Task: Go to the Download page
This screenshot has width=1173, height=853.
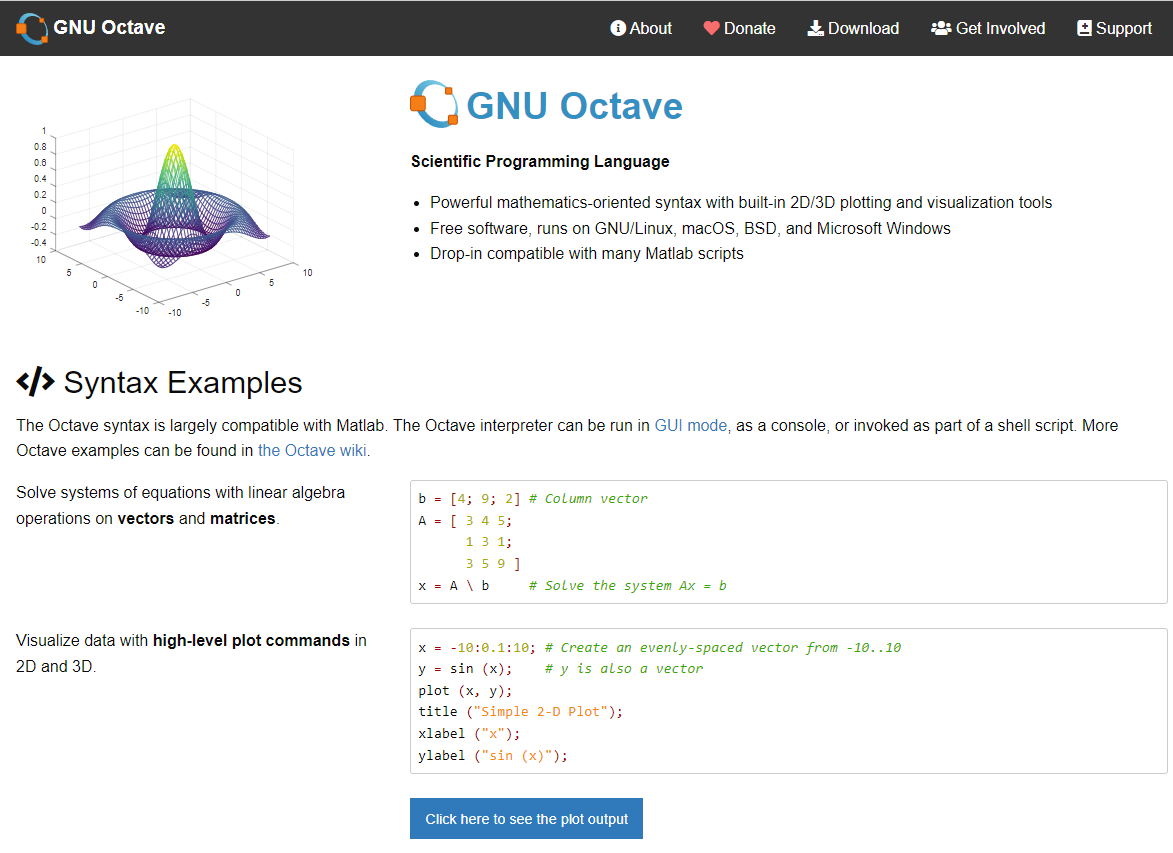Action: click(853, 28)
